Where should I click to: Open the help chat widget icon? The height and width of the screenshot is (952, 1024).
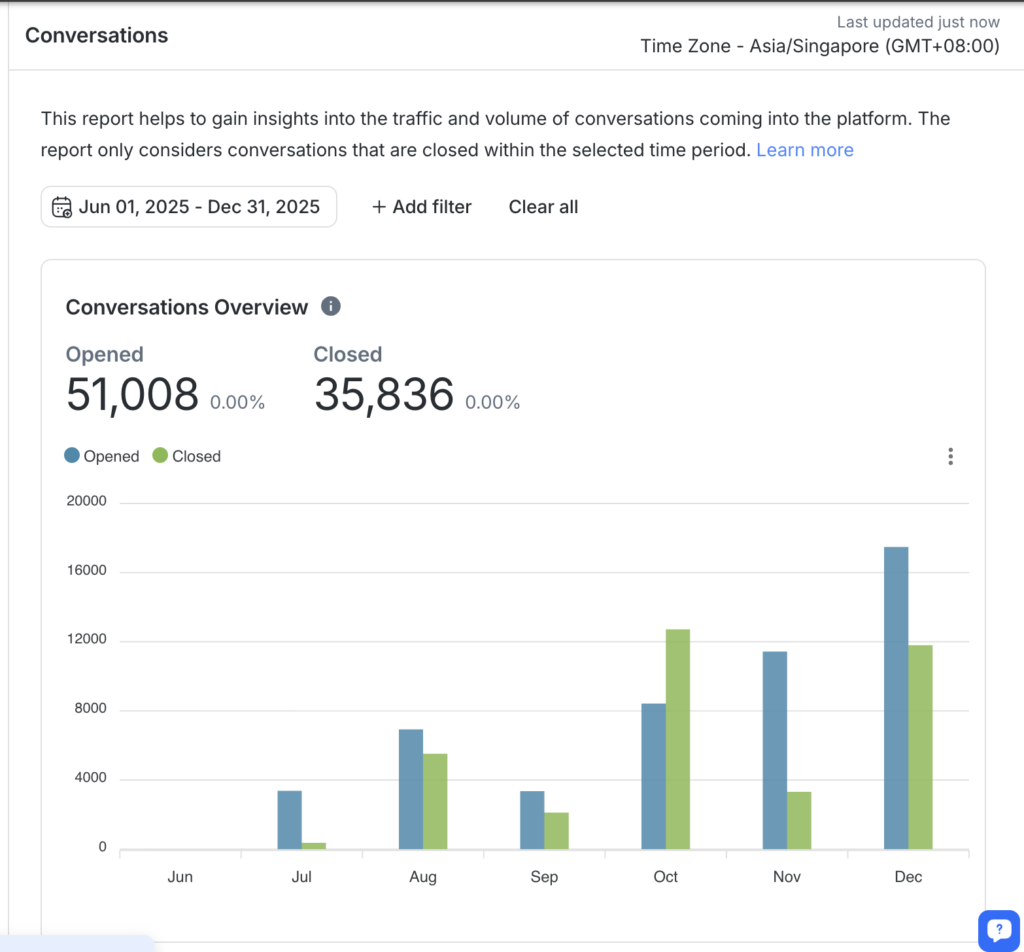998,931
